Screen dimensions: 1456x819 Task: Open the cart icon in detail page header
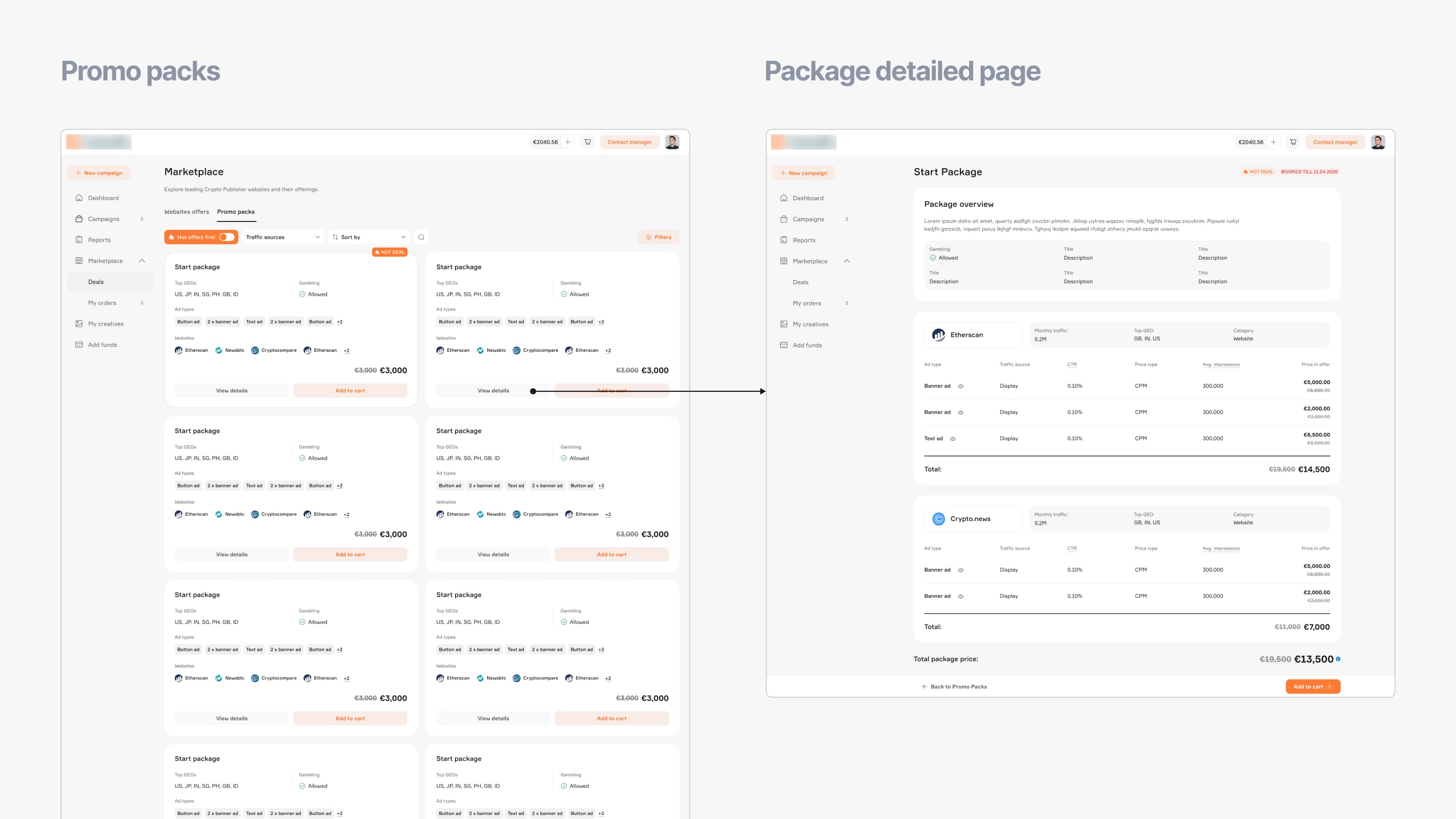point(1293,142)
